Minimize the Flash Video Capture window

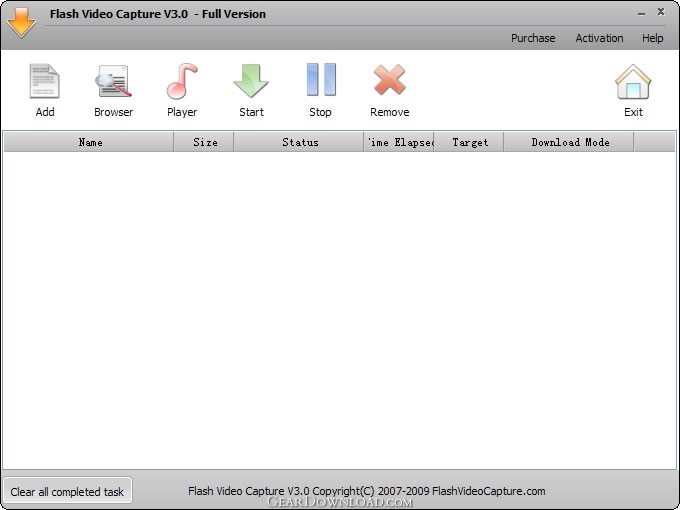tap(641, 13)
